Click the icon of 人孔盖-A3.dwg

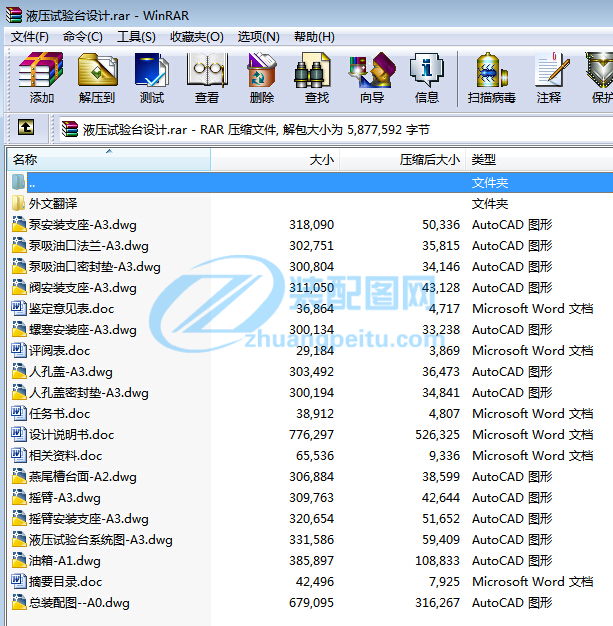pyautogui.click(x=18, y=371)
